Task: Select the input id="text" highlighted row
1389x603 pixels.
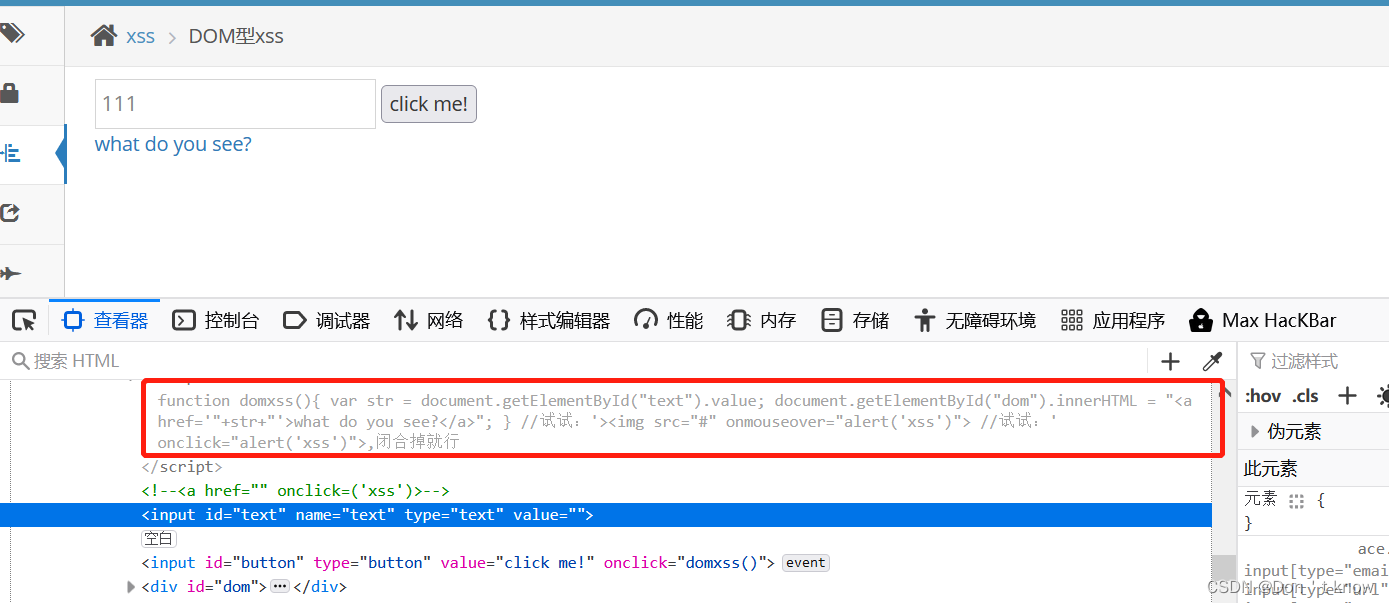Action: [605, 515]
